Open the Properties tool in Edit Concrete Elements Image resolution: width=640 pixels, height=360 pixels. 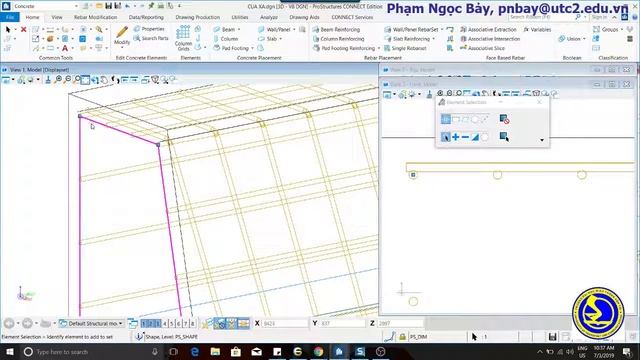[149, 29]
